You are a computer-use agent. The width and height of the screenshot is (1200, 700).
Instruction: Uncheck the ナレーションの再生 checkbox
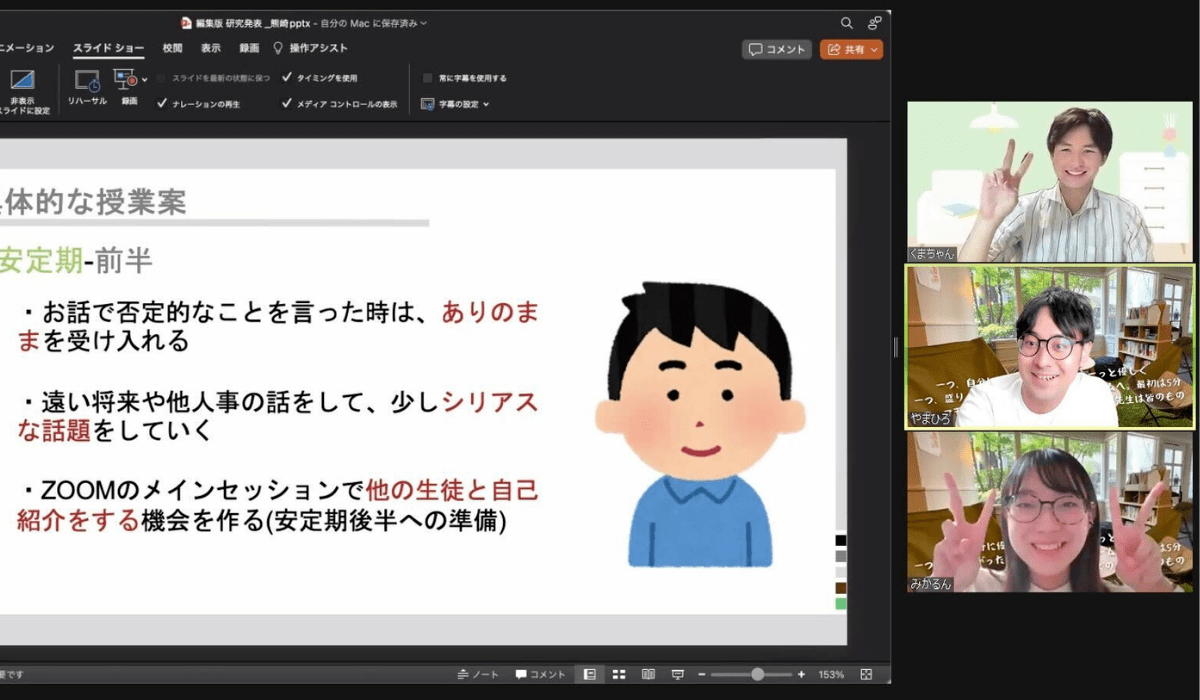[x=162, y=103]
